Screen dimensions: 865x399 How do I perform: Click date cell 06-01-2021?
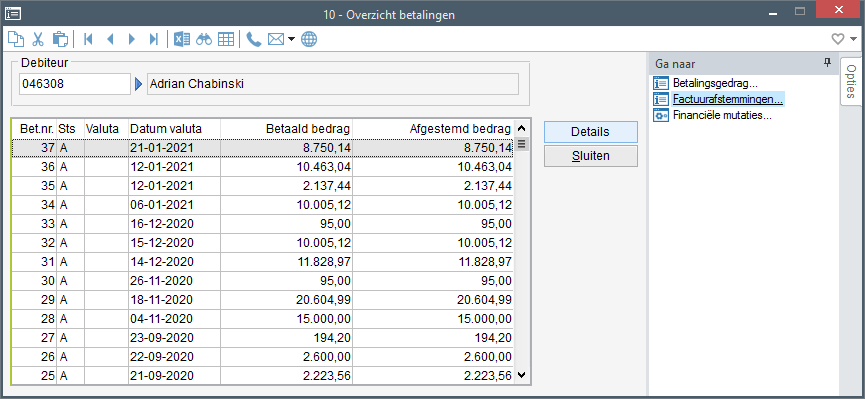pos(174,205)
